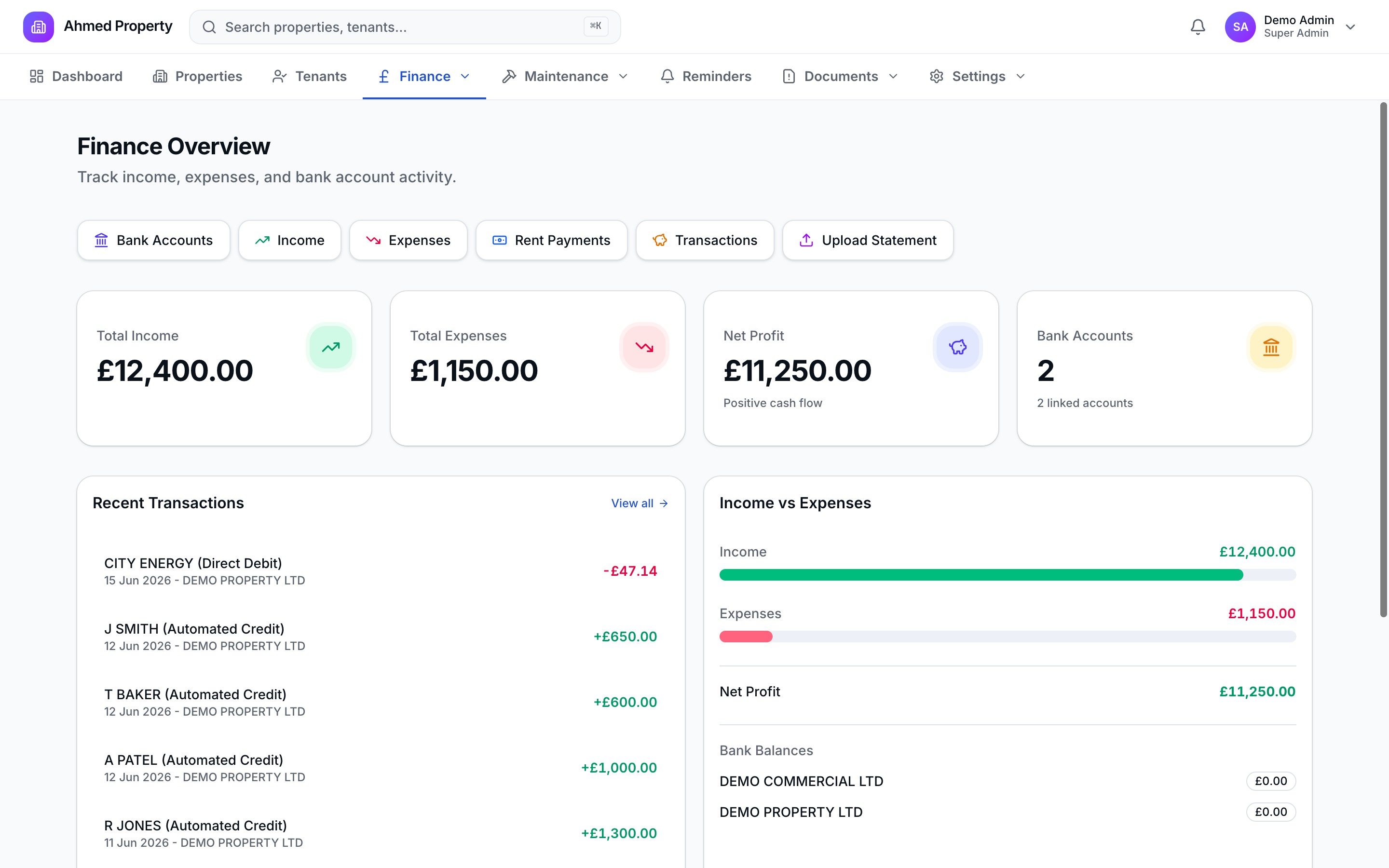Click the DEMO COMMERCIAL LTD £0.00 balance badge
1389x868 pixels.
pos(1271,781)
